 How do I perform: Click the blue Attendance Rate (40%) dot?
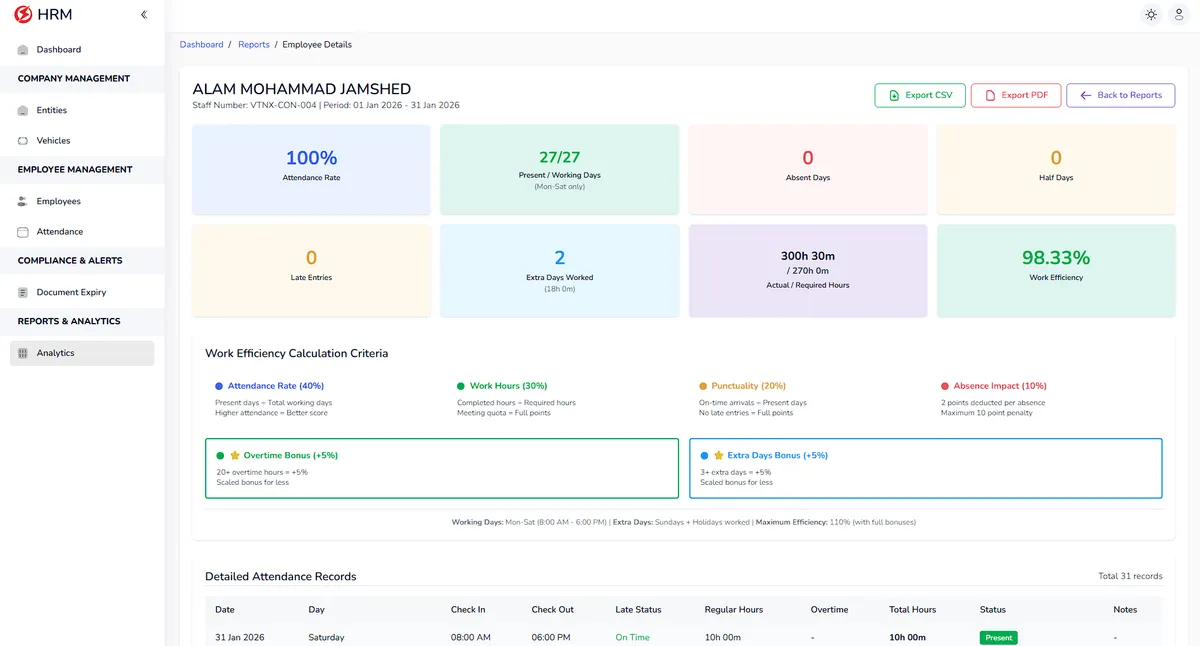(219, 386)
